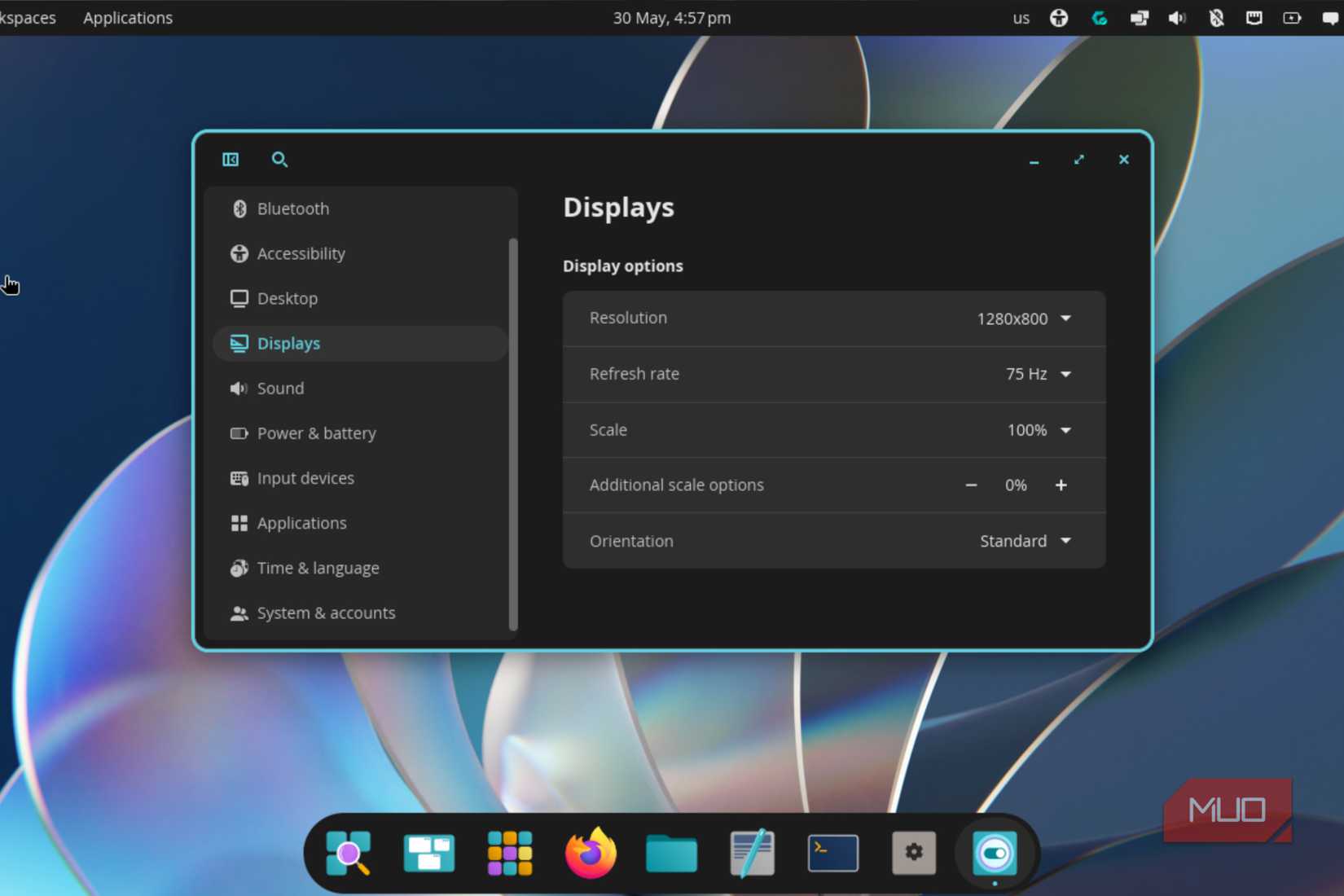Click the COSMIC Settings toggle dock icon
The height and width of the screenshot is (896, 1344).
[x=995, y=854]
